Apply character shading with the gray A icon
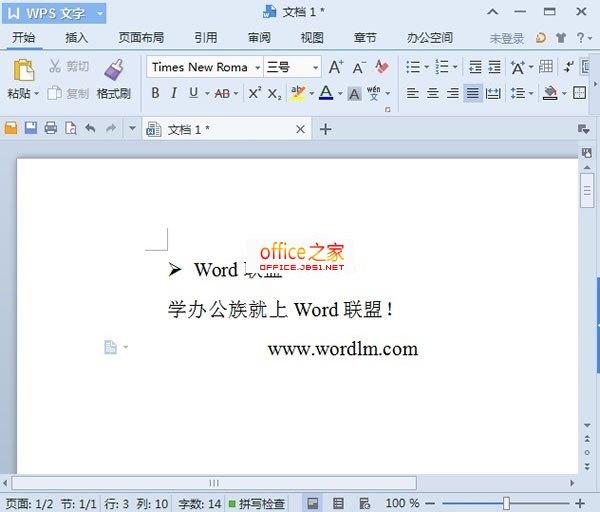 [x=354, y=94]
